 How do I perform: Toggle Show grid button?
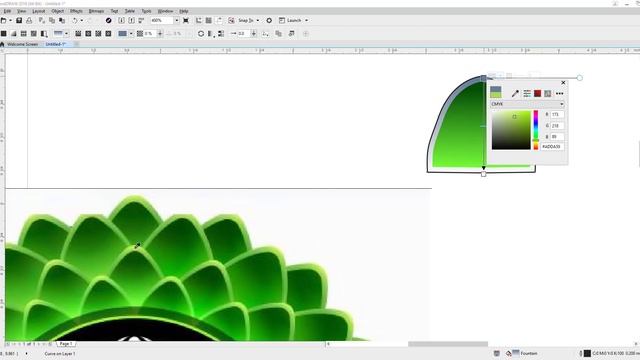pos(209,20)
